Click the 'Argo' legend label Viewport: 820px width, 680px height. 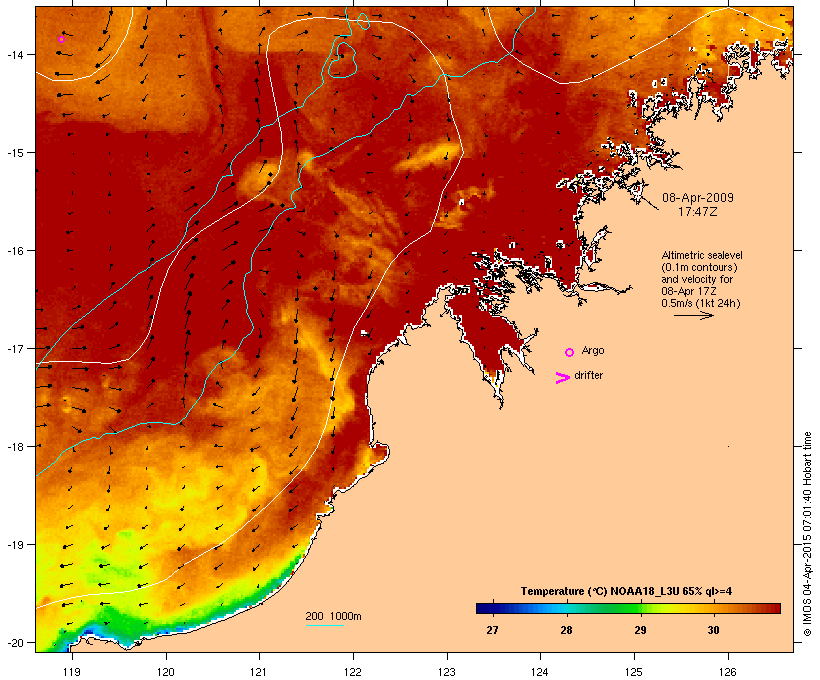click(593, 350)
